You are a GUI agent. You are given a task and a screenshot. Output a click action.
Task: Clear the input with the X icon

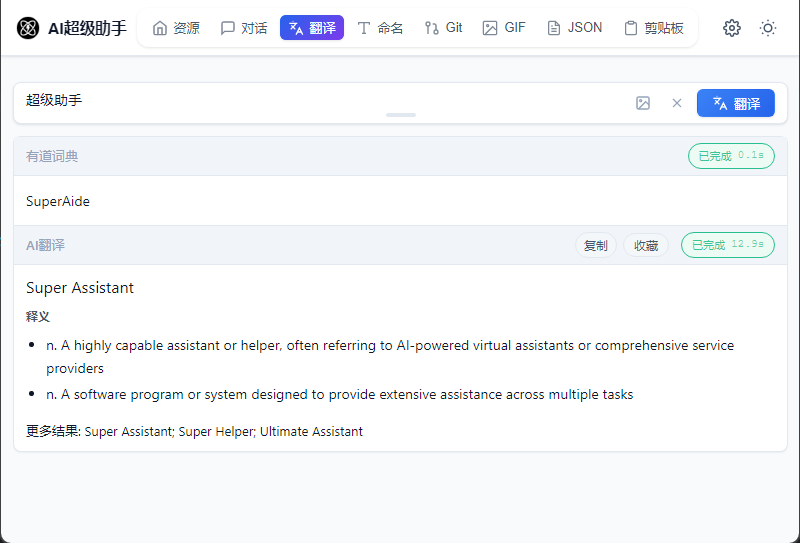pyautogui.click(x=677, y=103)
